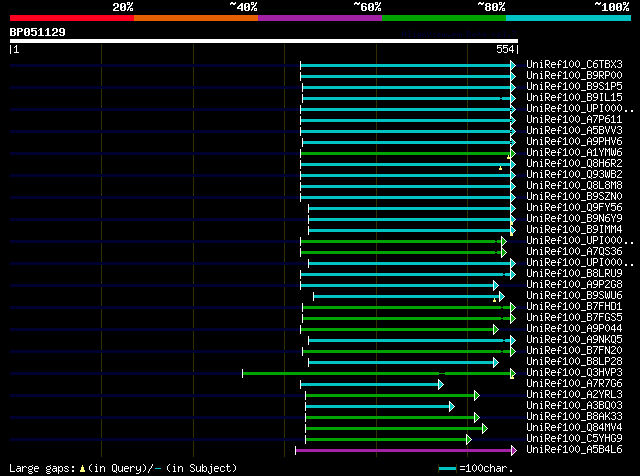Click the short cyan A7R7G6 alignment bar
Viewport: 640px width, 476px height.
tap(372, 385)
